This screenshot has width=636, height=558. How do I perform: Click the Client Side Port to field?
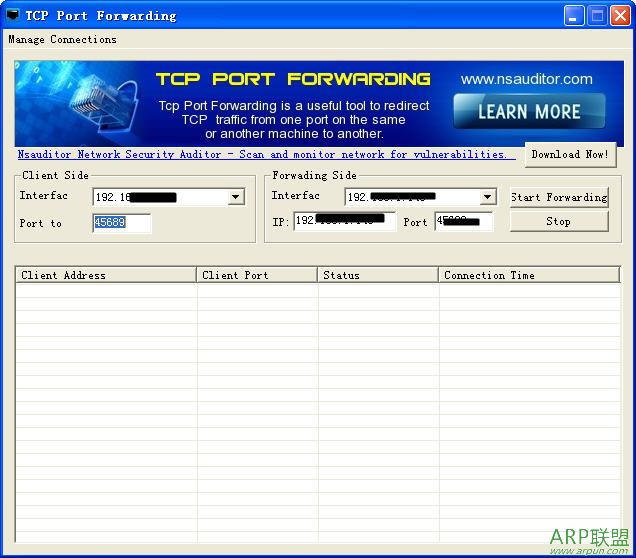pyautogui.click(x=121, y=223)
